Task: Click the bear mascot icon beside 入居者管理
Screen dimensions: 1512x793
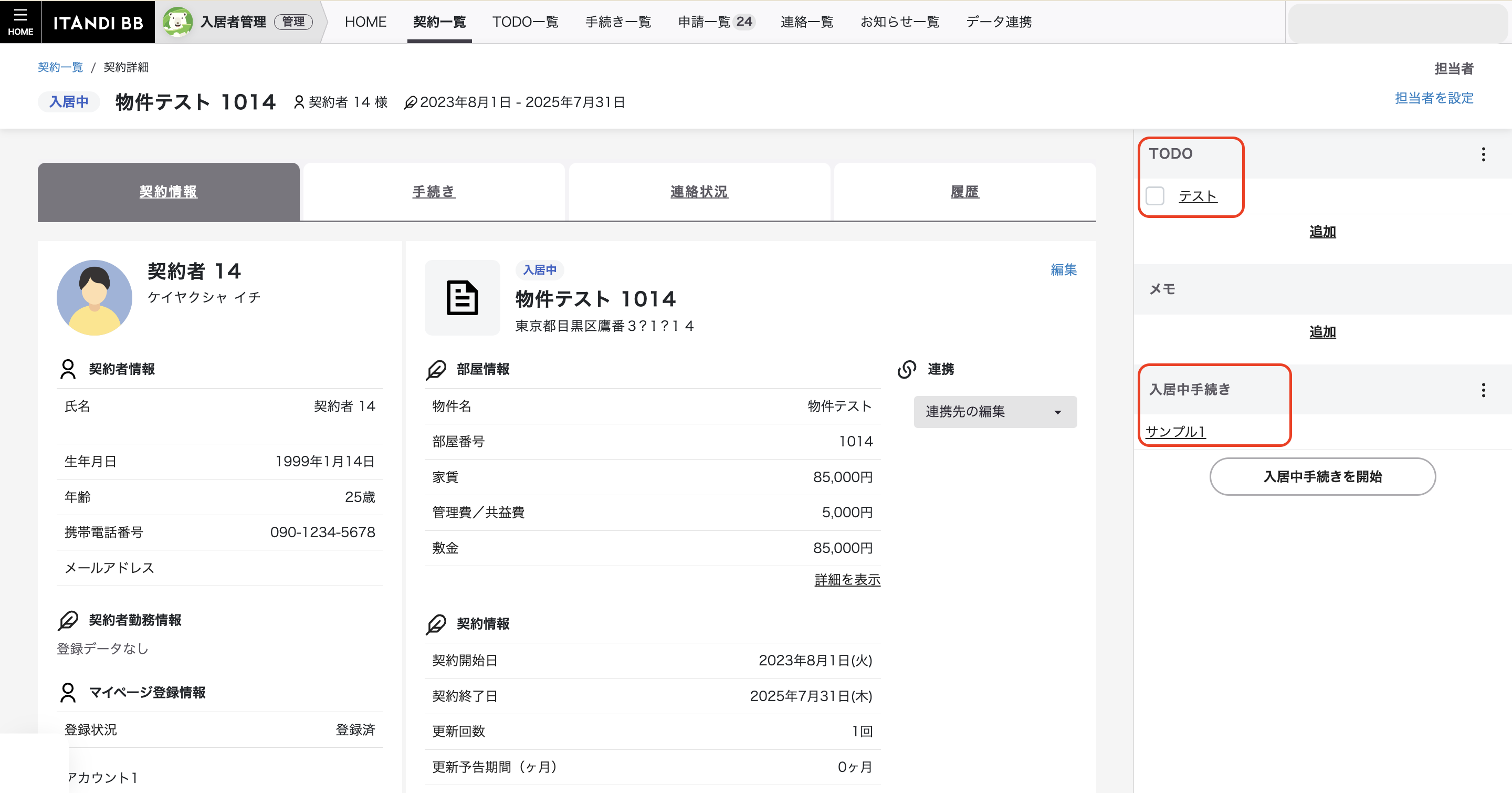Action: pos(177,22)
